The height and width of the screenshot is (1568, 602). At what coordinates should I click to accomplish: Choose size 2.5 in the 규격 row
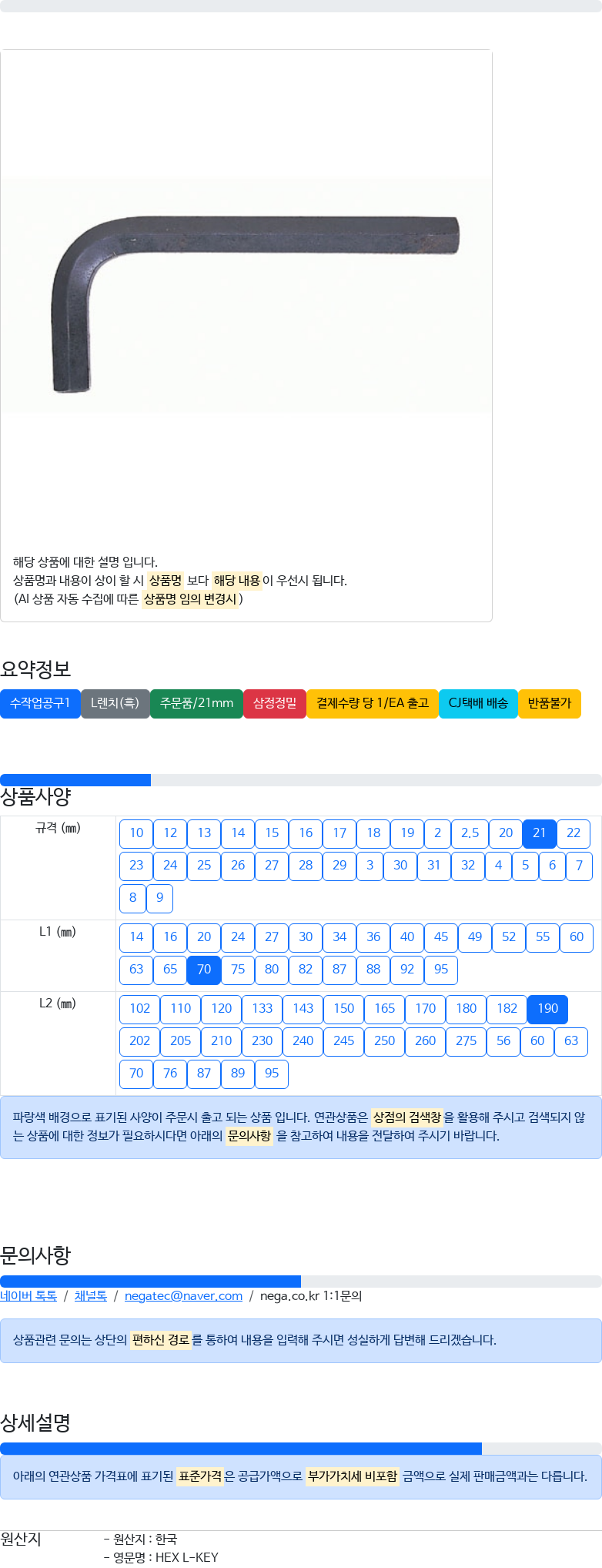(x=470, y=833)
